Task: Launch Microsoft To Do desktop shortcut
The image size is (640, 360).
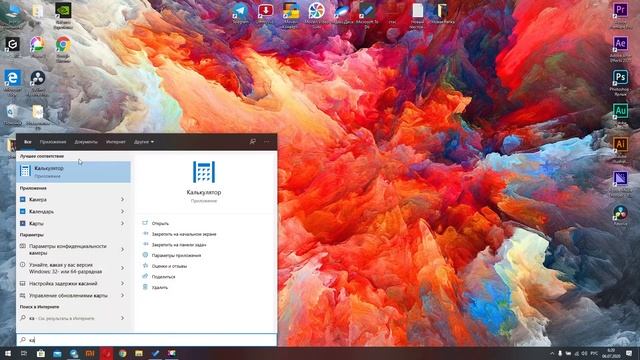Action: tap(367, 11)
